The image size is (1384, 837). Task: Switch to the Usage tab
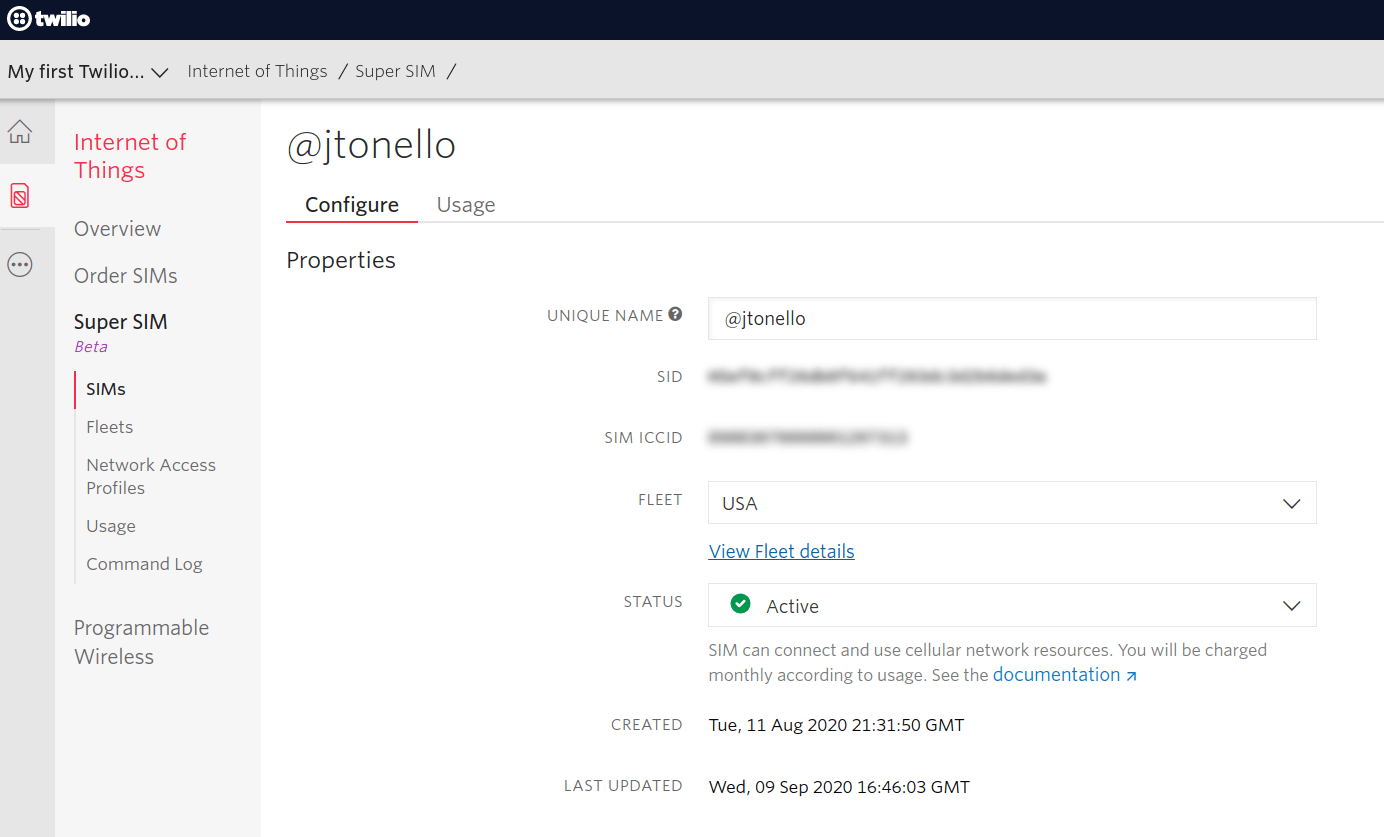[x=466, y=205]
